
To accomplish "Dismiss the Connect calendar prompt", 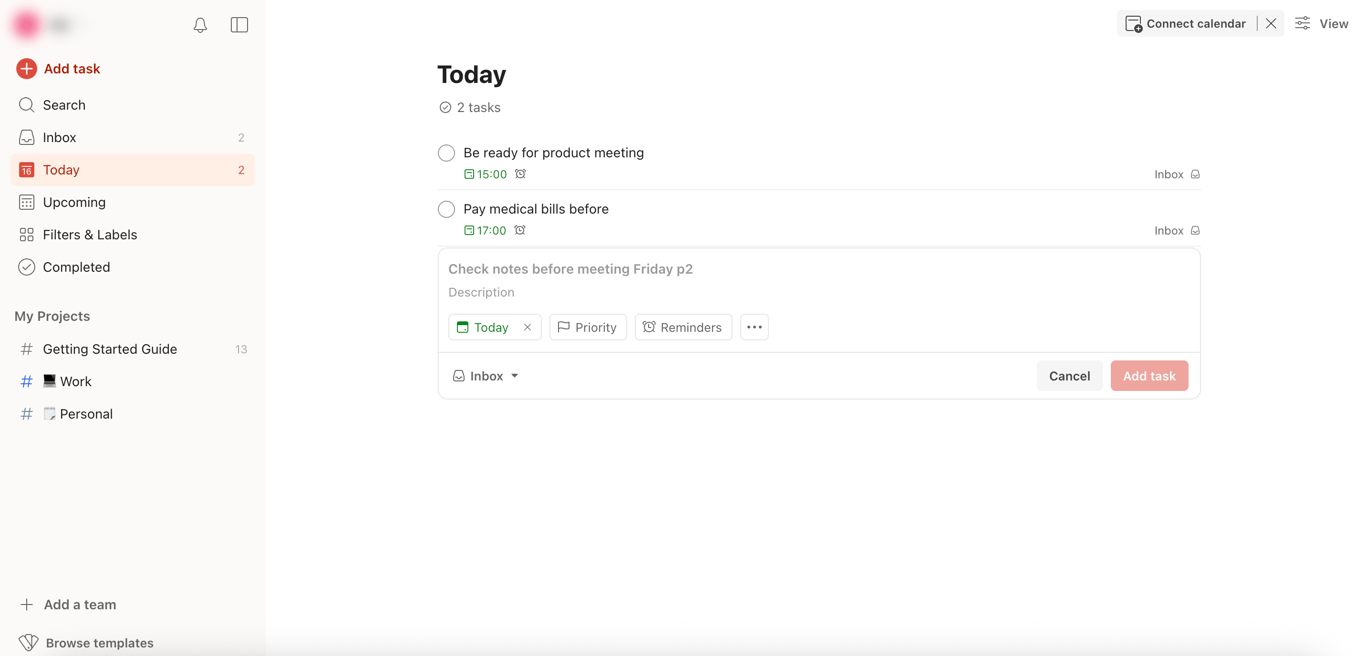I will pyautogui.click(x=1271, y=23).
